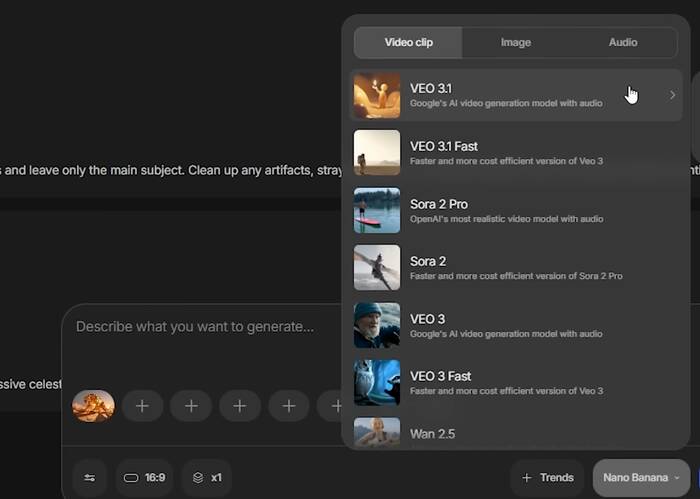This screenshot has height=499, width=700.
Task: Change the x1 generation count
Action: 207,478
